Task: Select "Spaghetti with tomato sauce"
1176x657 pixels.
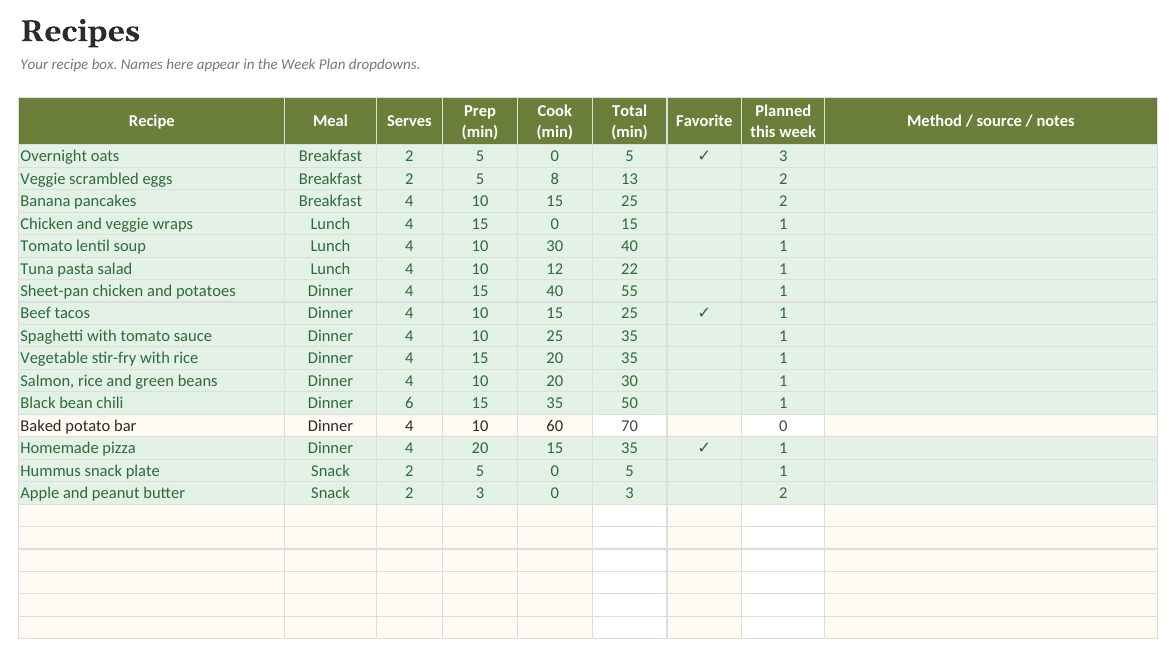Action: 152,336
